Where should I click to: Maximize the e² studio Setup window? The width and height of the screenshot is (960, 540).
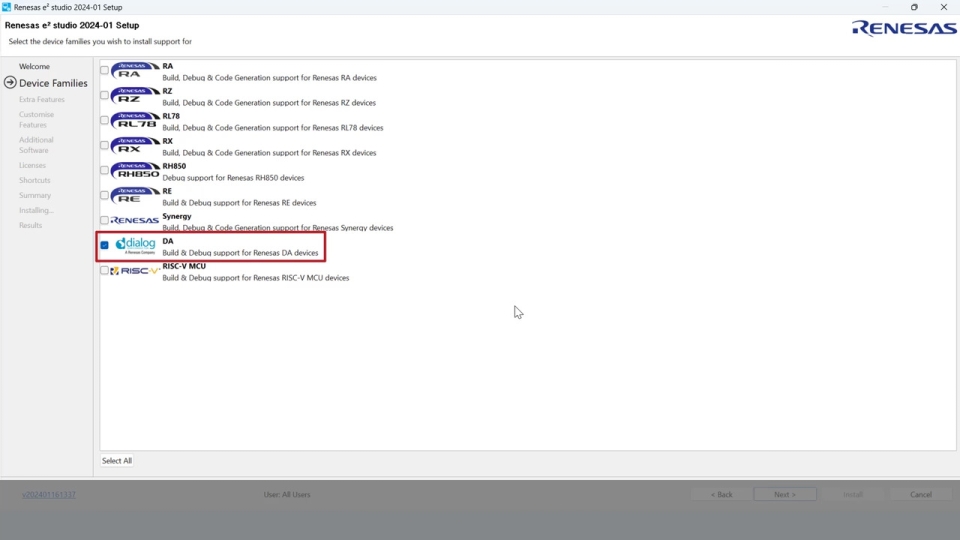pyautogui.click(x=914, y=7)
